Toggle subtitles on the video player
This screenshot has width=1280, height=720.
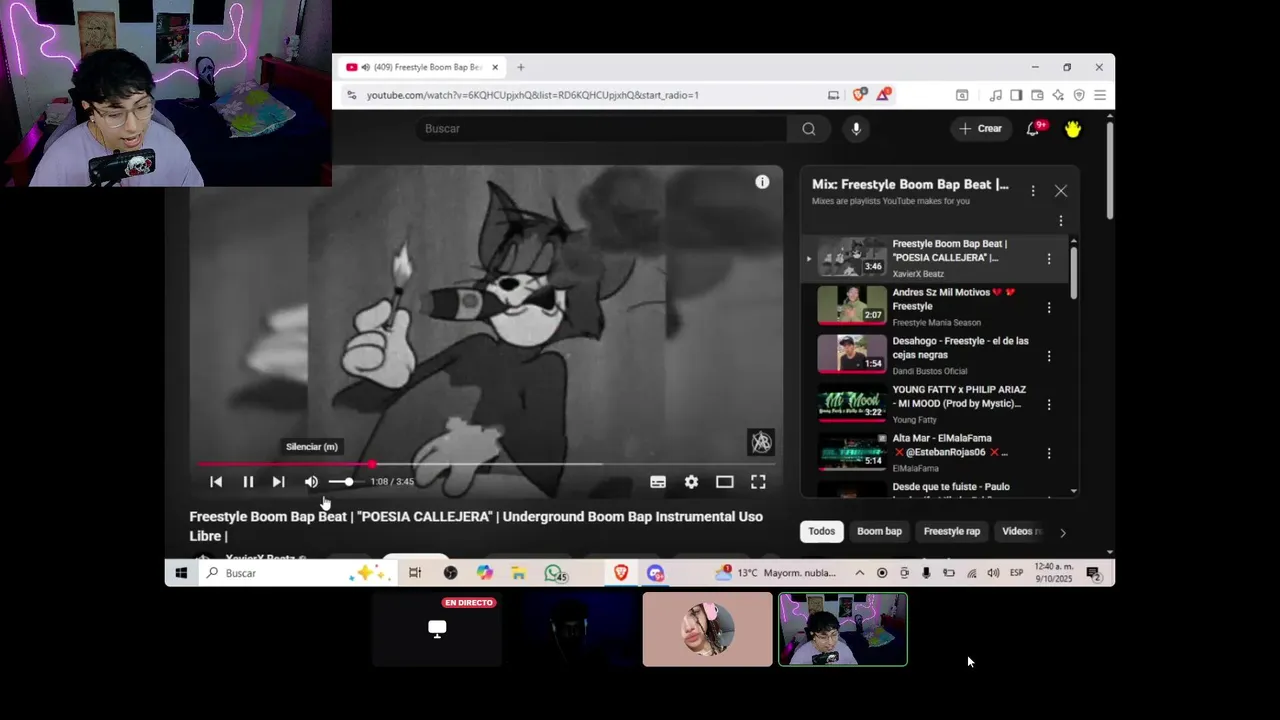point(658,482)
